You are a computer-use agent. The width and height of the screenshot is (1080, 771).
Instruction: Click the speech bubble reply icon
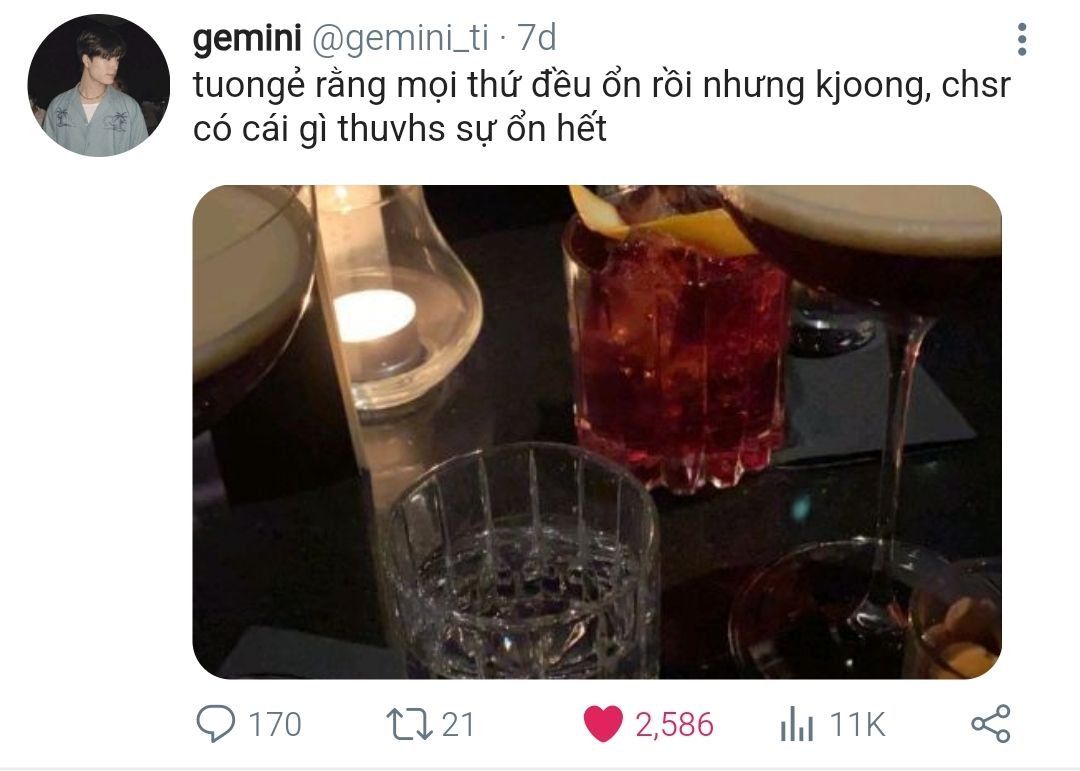point(216,723)
